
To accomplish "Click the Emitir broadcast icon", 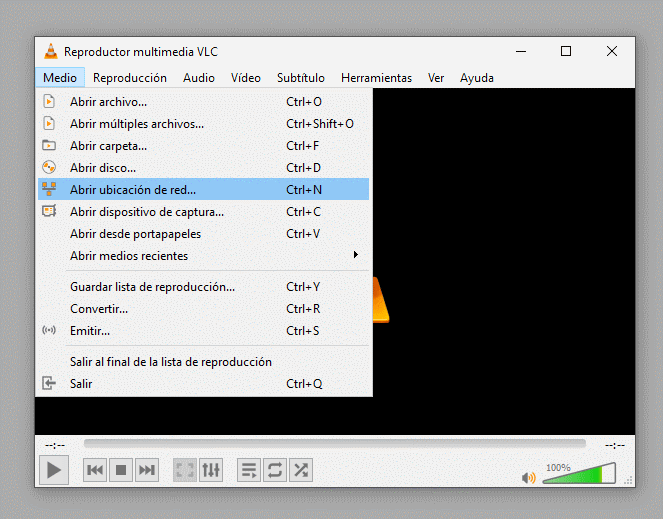I will pyautogui.click(x=49, y=330).
